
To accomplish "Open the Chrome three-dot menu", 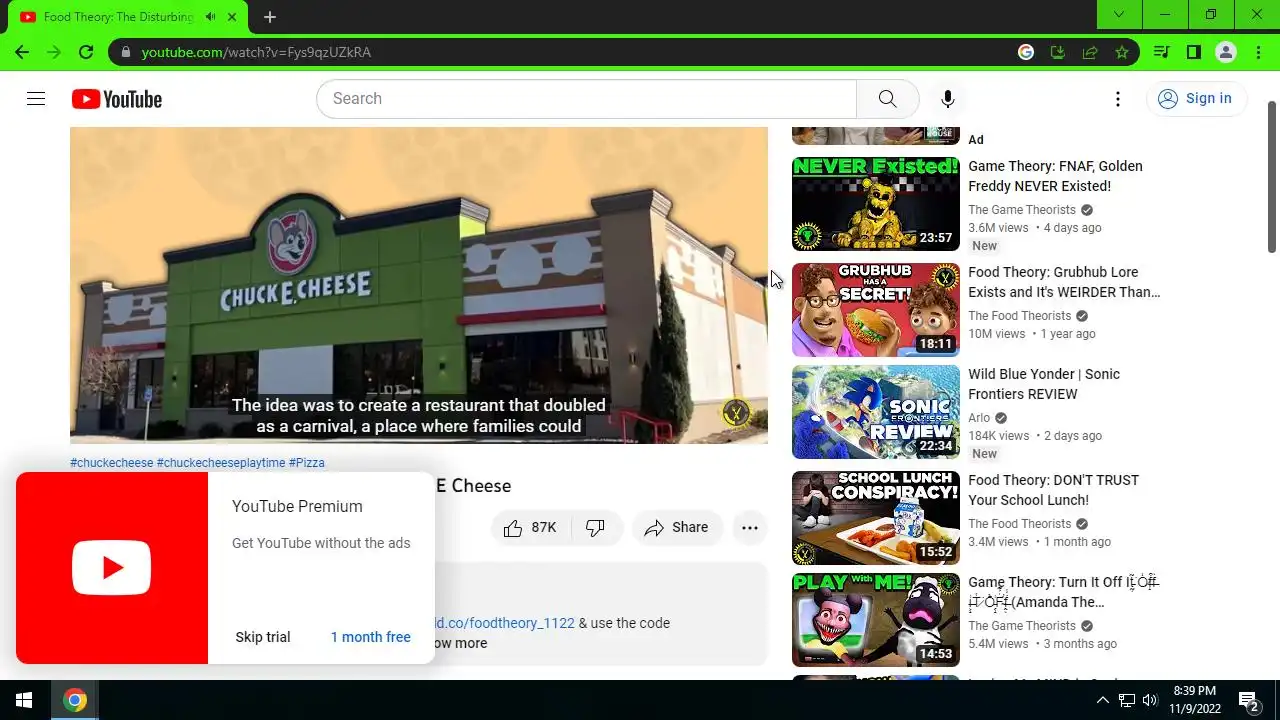I will (x=1257, y=52).
